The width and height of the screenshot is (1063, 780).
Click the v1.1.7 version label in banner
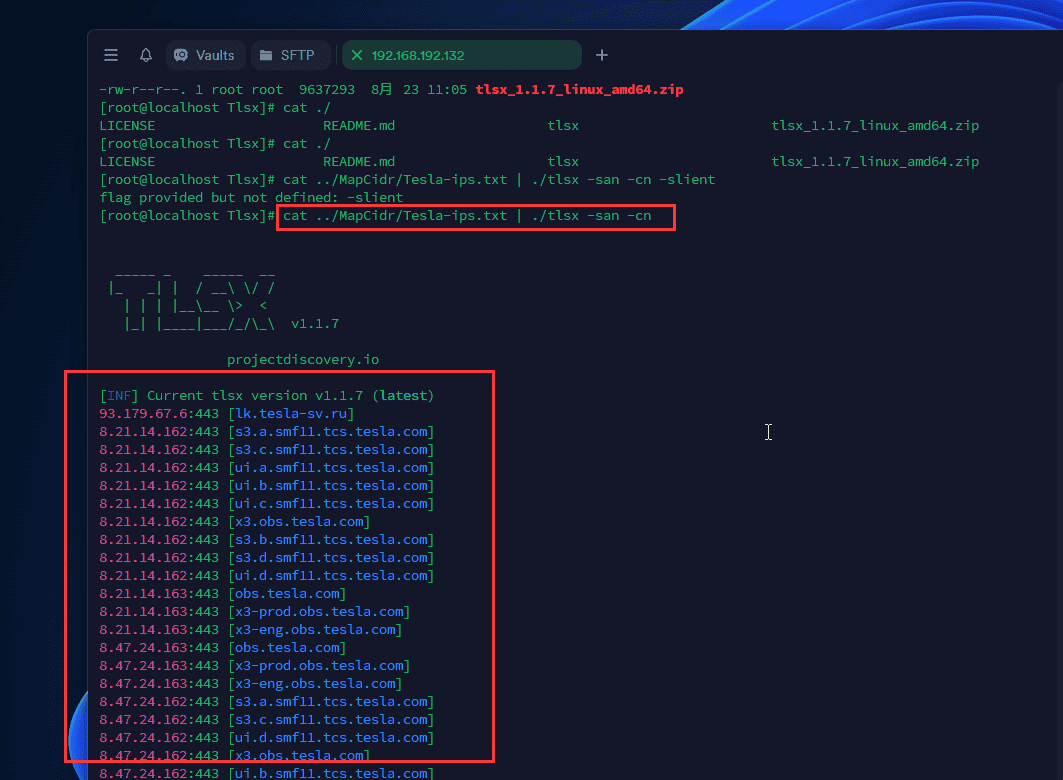pyautogui.click(x=315, y=324)
